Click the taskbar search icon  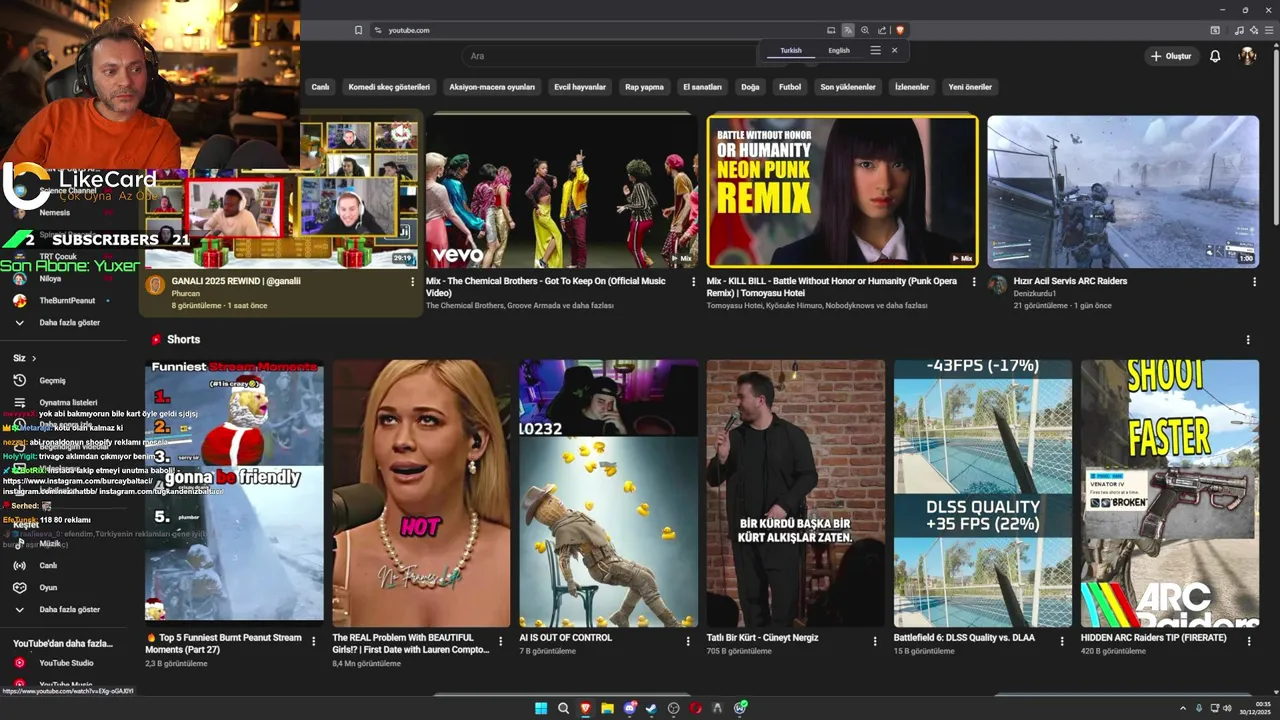(563, 708)
